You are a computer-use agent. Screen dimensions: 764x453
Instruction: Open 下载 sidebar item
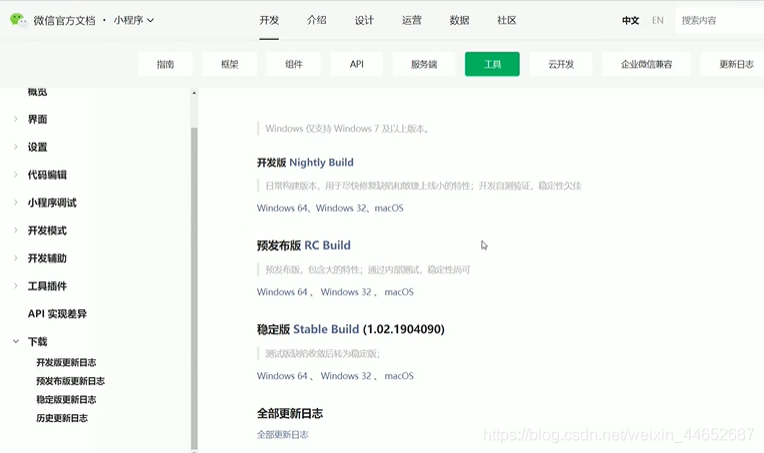pos(38,341)
